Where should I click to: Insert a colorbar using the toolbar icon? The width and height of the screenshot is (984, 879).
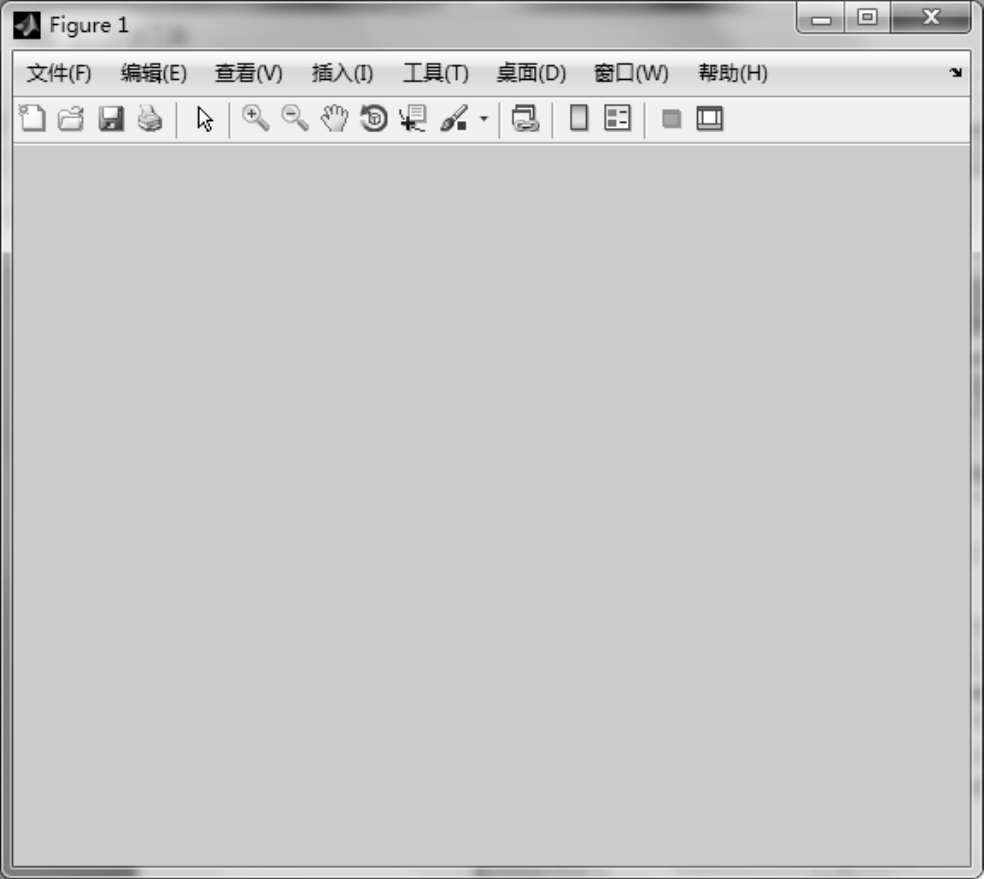[x=579, y=119]
